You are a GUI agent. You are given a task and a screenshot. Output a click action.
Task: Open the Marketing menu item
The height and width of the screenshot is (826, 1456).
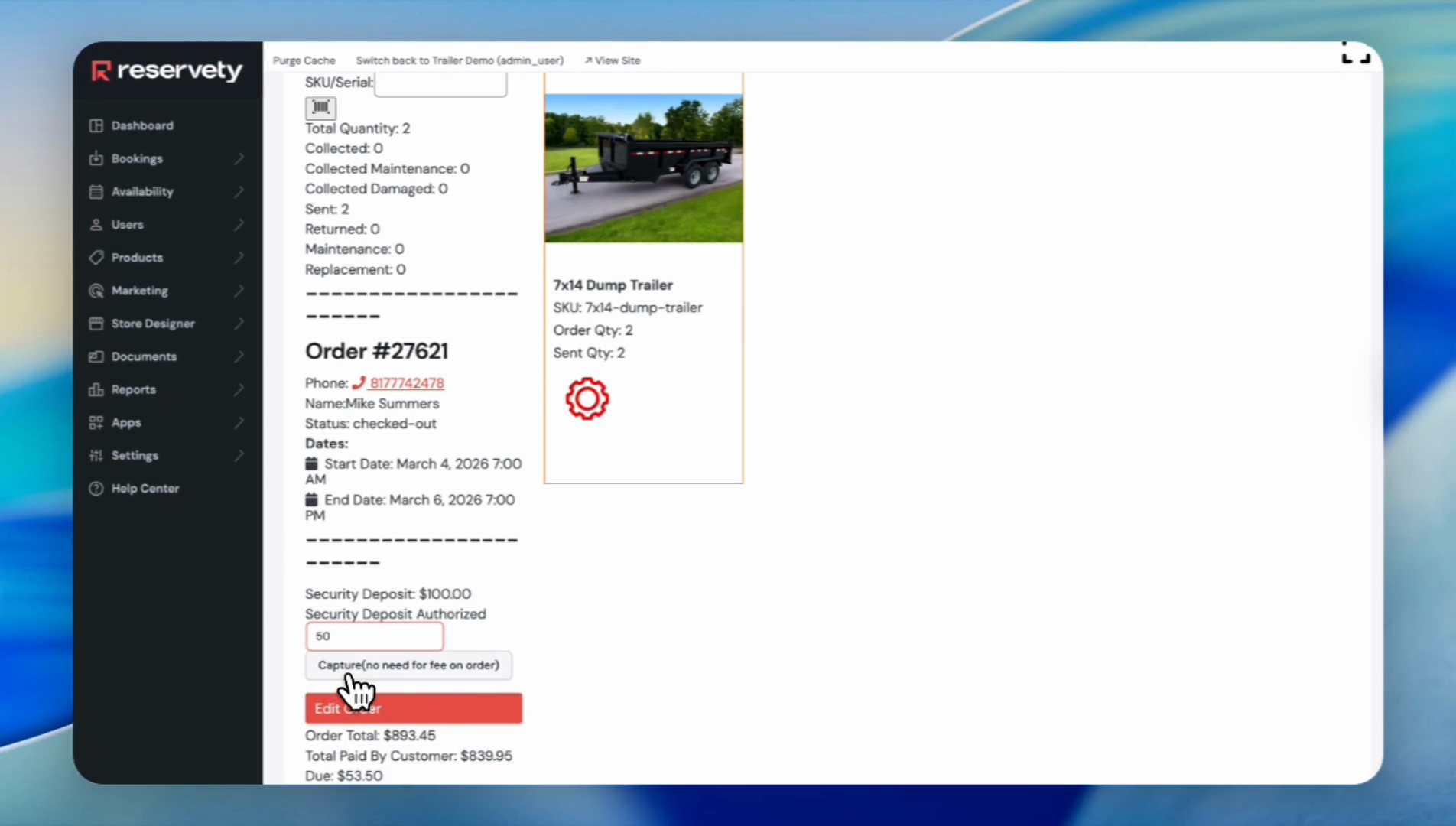click(x=139, y=291)
